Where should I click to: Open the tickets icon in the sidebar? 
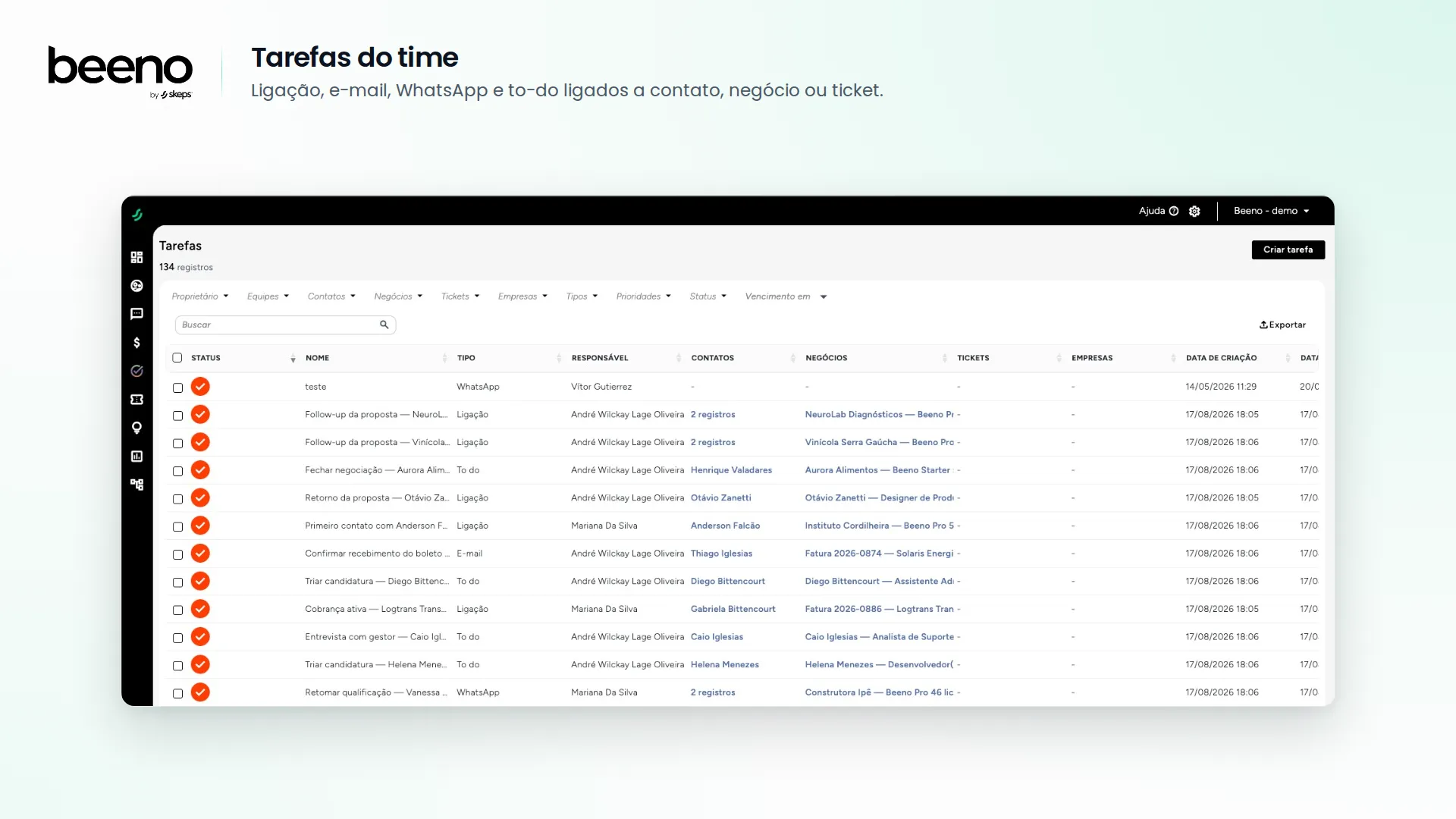pos(136,400)
